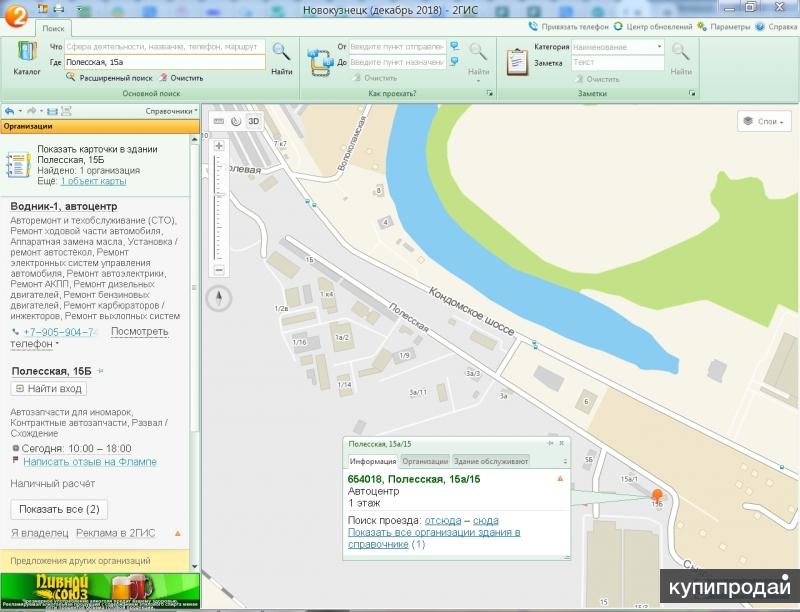Click the orange map pin at building 15Б
The width and height of the screenshot is (800, 612).
(657, 496)
